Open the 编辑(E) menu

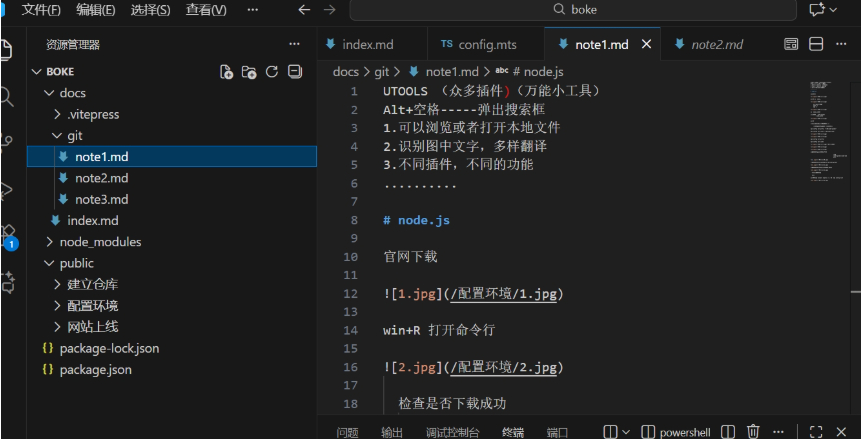pos(96,10)
